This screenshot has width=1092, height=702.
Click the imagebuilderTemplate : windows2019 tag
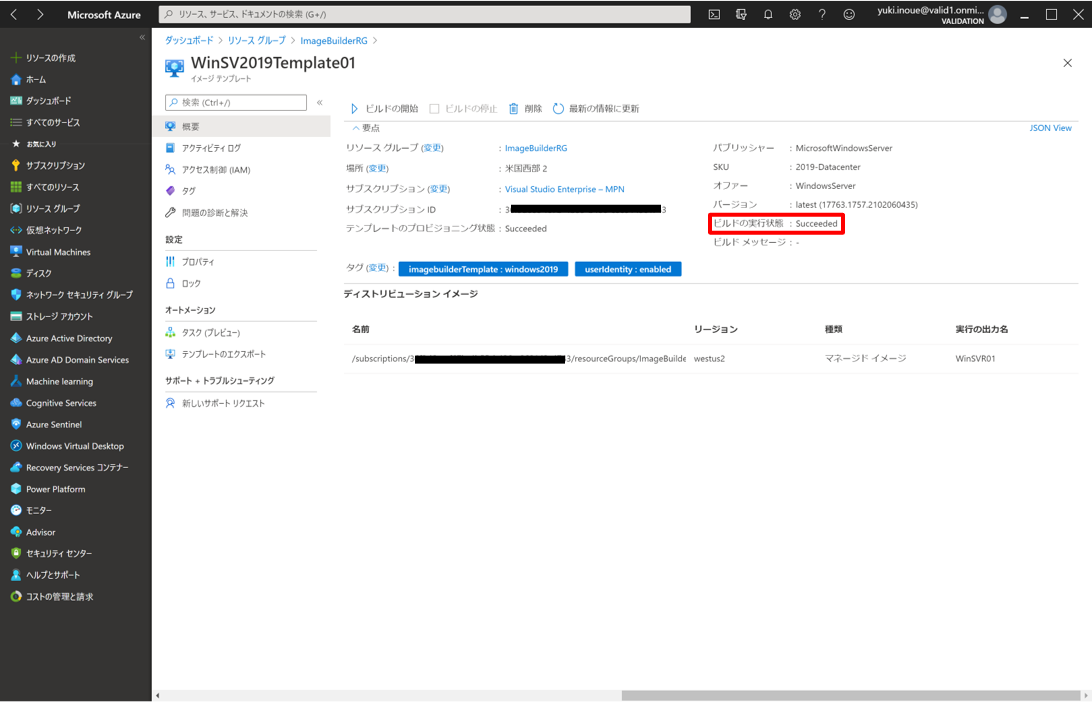pos(483,270)
